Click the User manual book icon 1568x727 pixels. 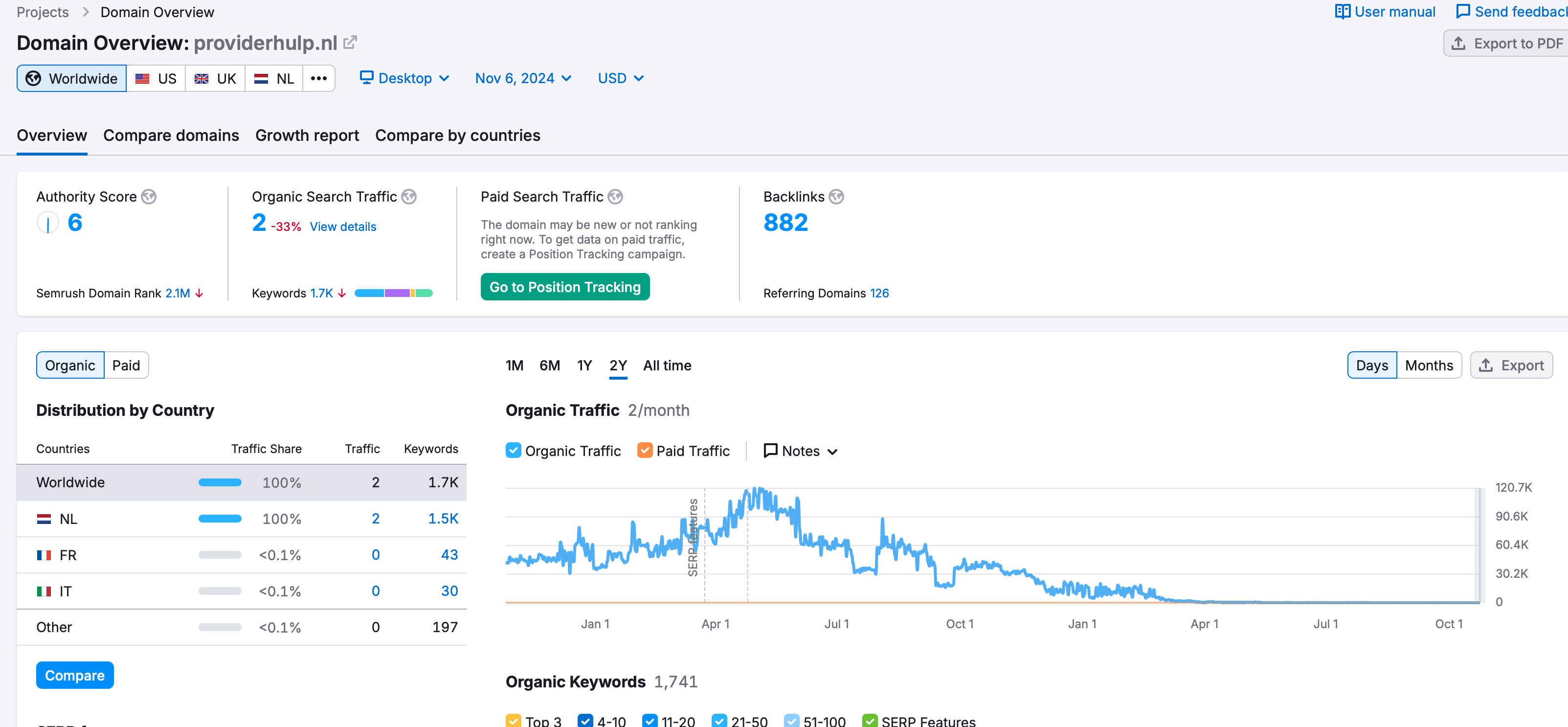[x=1342, y=12]
